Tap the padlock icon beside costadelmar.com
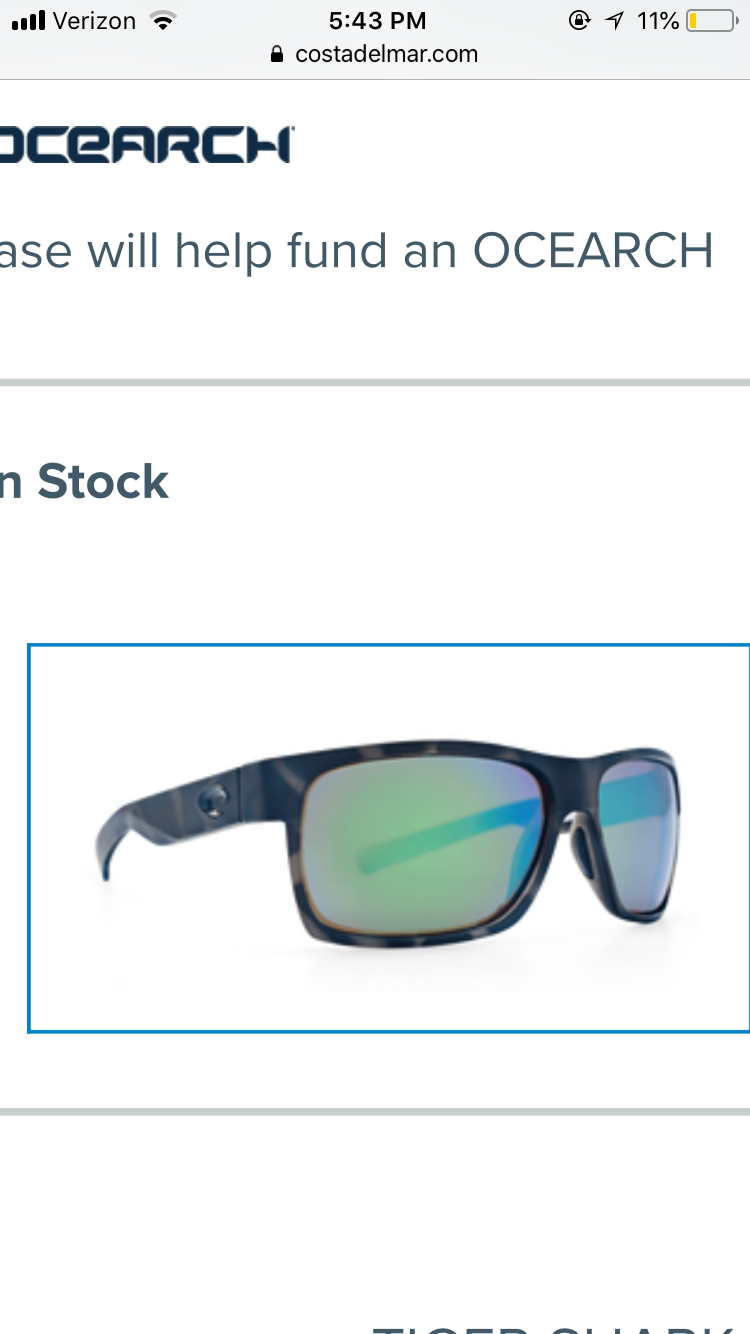 278,55
